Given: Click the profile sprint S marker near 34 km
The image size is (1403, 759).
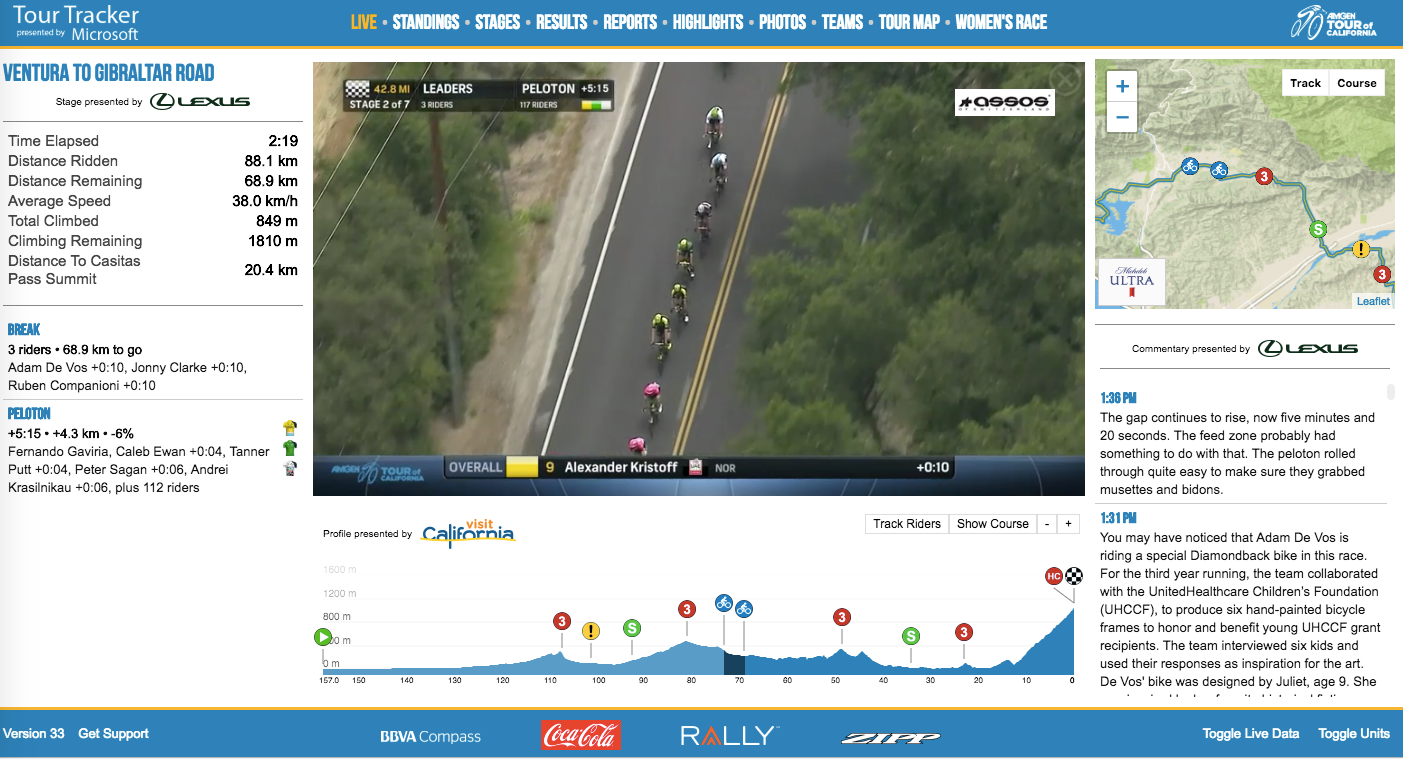Looking at the screenshot, I should [910, 636].
